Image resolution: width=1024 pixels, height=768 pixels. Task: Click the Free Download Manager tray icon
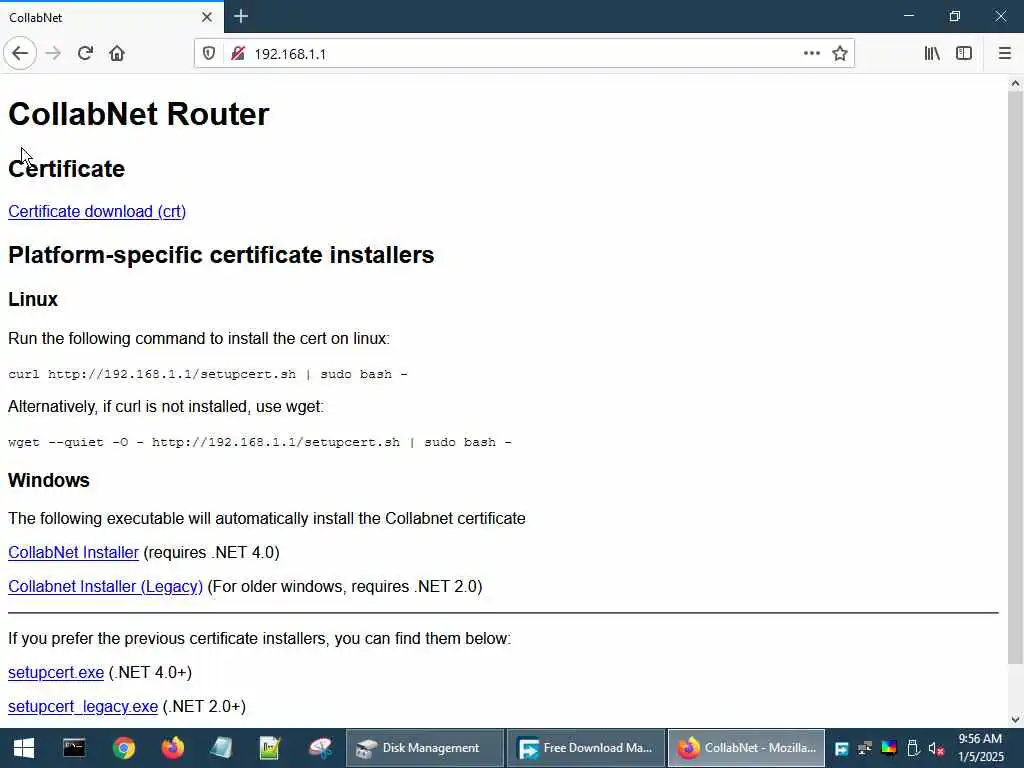[842, 748]
